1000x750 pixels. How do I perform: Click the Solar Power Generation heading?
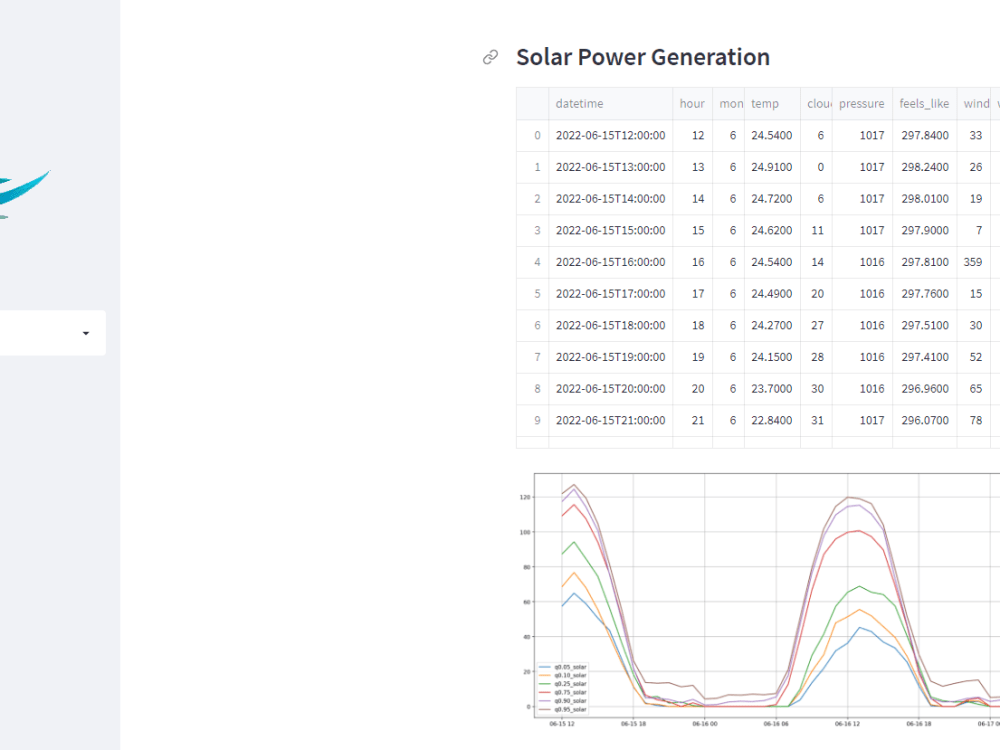pyautogui.click(x=643, y=57)
